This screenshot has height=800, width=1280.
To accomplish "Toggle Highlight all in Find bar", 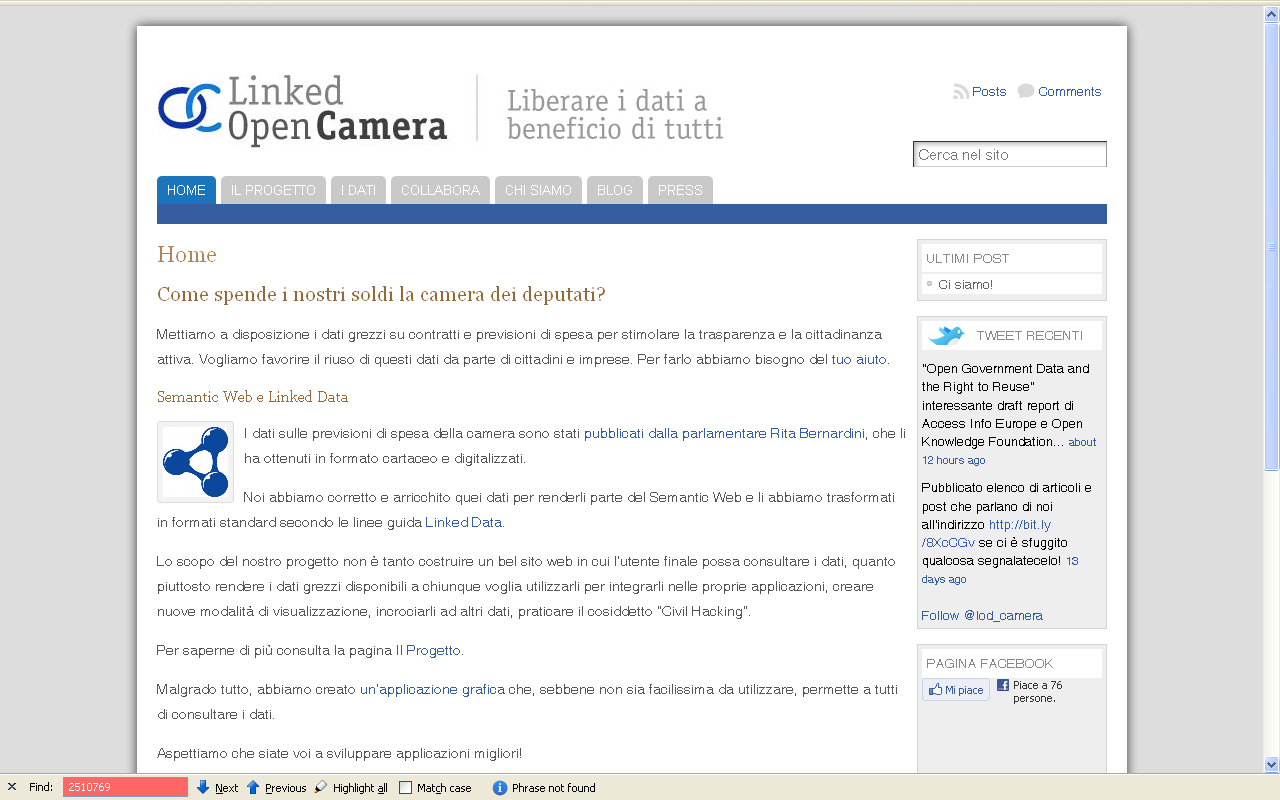I will (x=351, y=788).
